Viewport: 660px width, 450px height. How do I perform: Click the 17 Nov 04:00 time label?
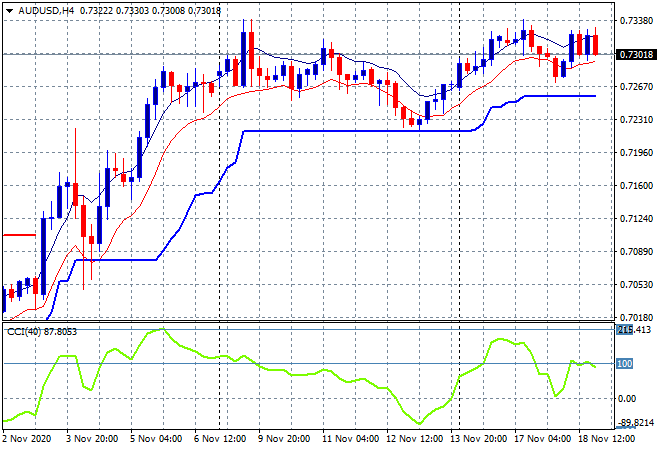(x=542, y=439)
